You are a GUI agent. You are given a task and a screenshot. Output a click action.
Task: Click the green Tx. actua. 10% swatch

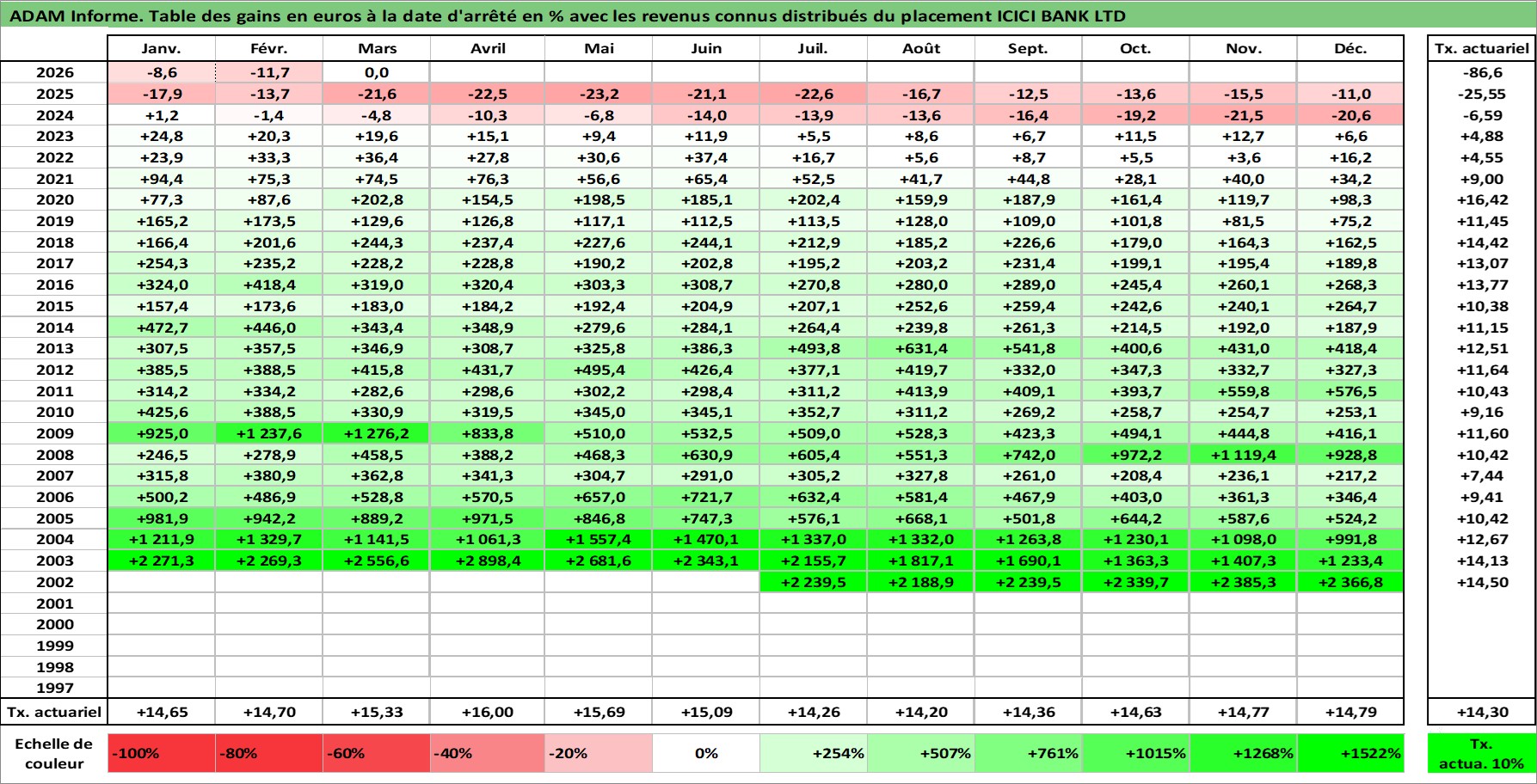tap(1481, 753)
